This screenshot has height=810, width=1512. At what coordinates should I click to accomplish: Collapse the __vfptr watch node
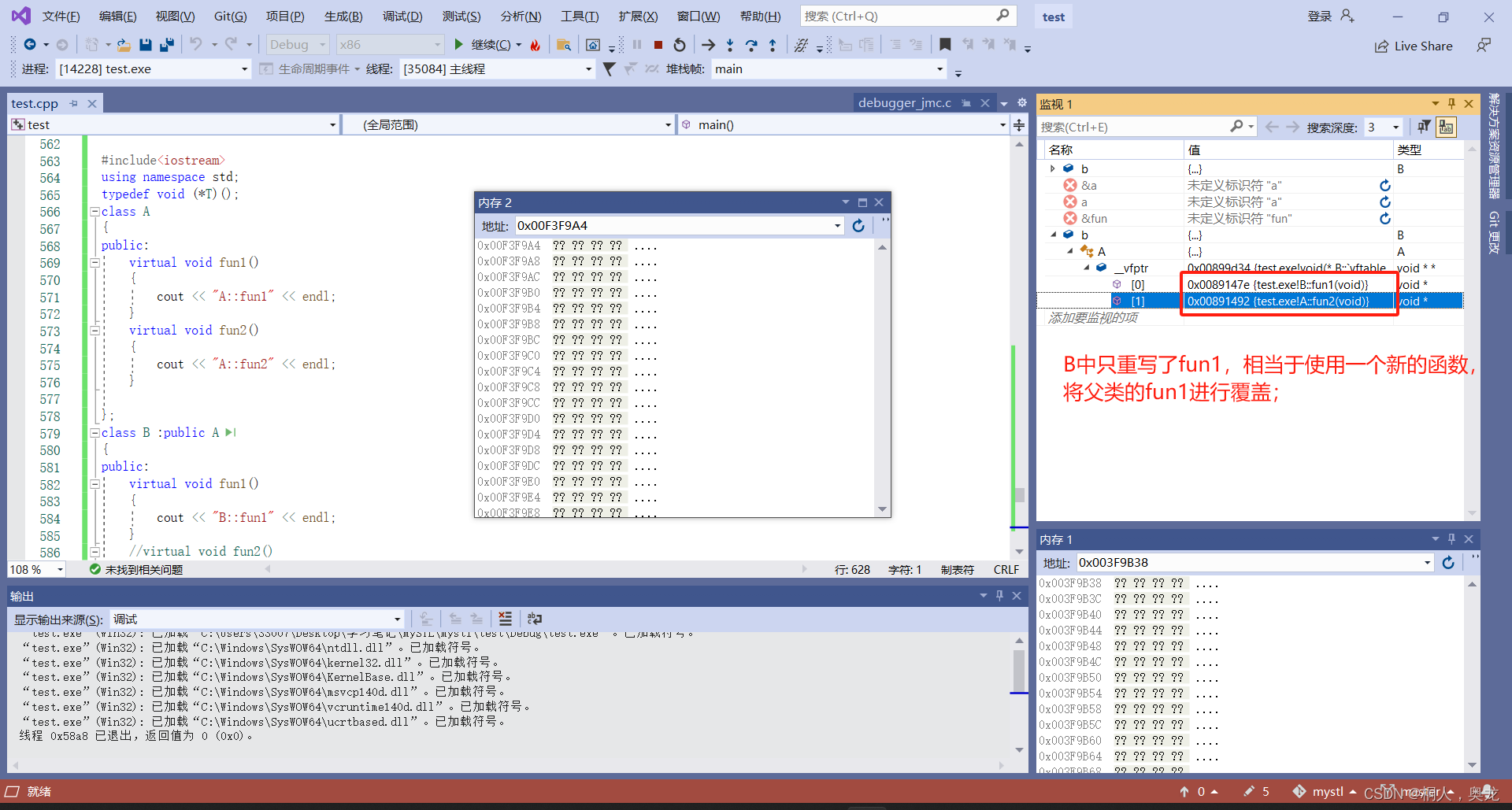[x=1086, y=268]
